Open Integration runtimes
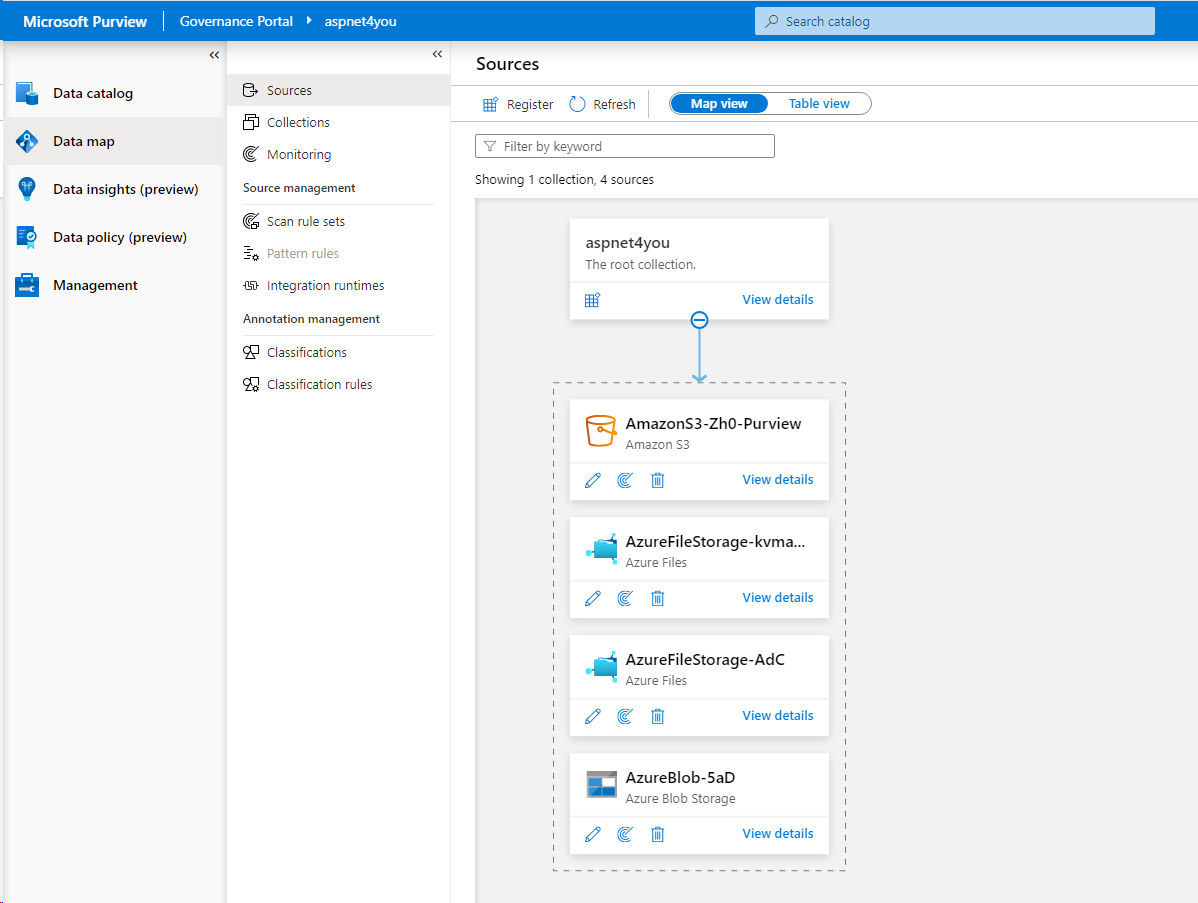This screenshot has width=1198, height=903. point(338,286)
